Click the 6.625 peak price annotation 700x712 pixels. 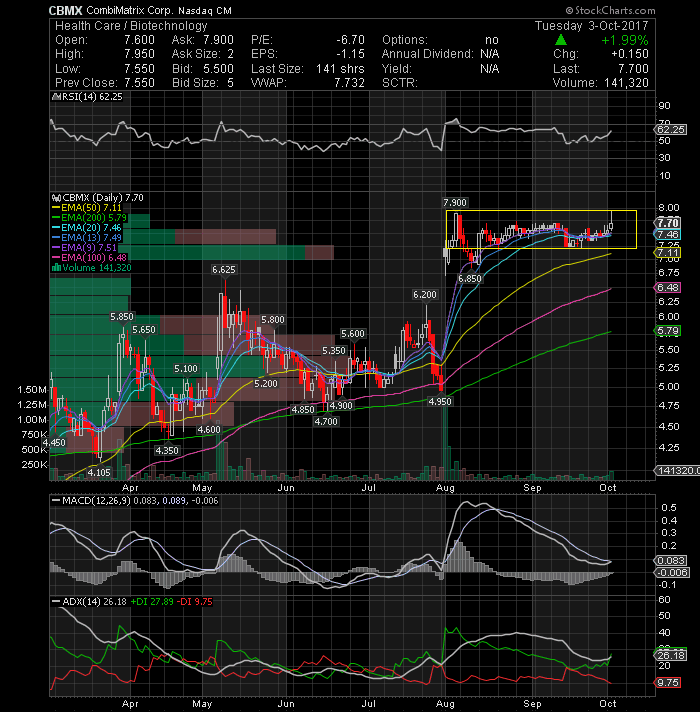click(224, 270)
